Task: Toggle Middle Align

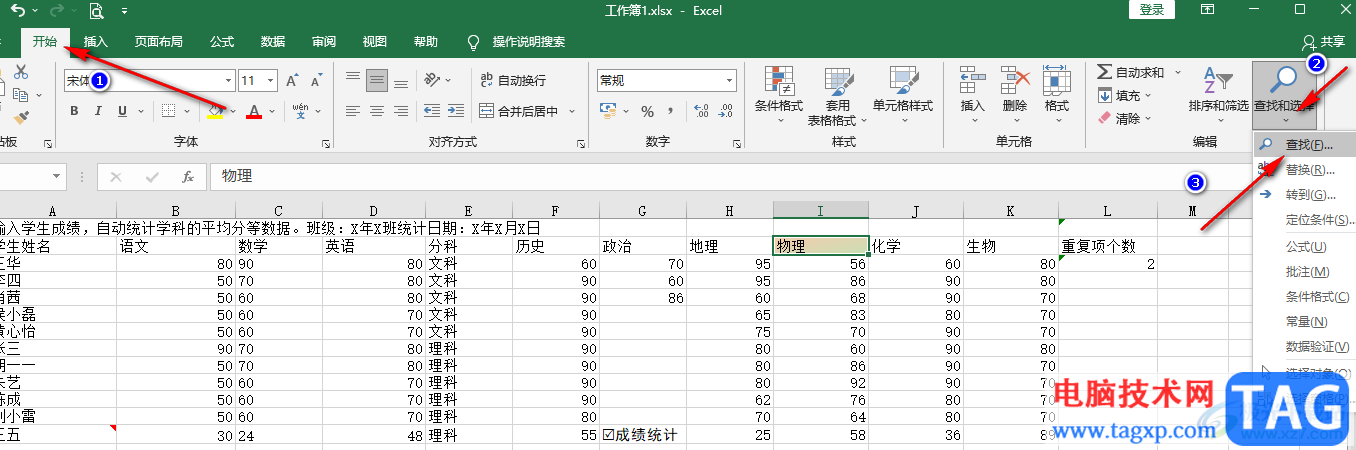Action: 377,80
